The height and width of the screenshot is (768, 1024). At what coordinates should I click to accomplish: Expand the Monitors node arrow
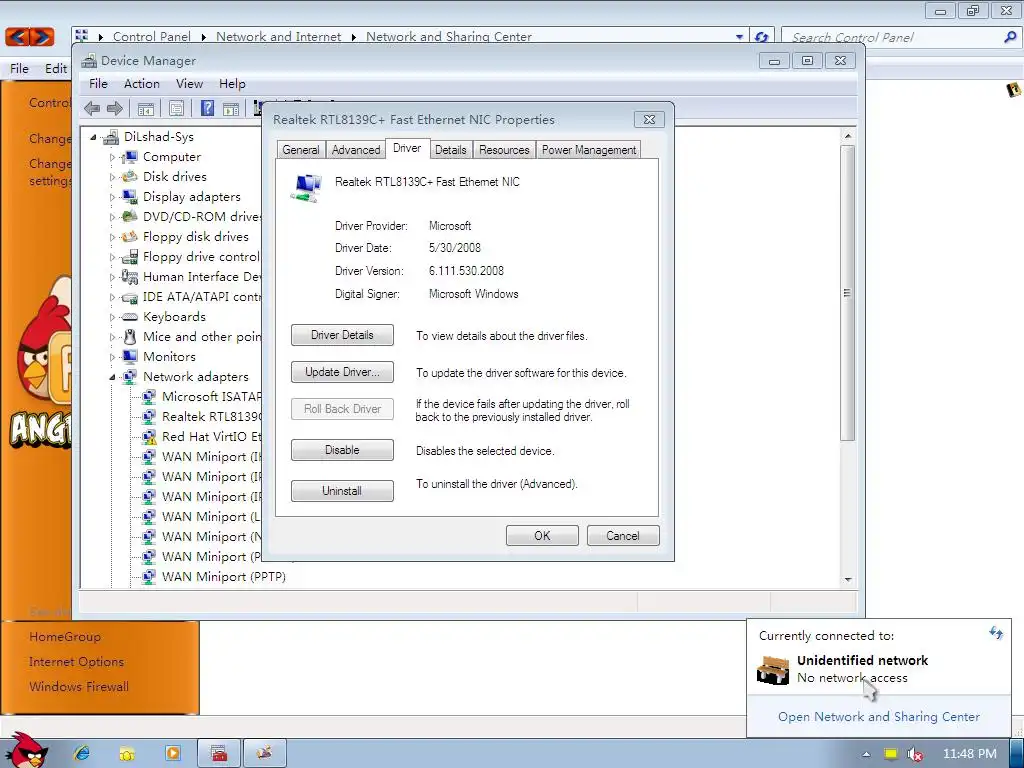click(x=112, y=357)
